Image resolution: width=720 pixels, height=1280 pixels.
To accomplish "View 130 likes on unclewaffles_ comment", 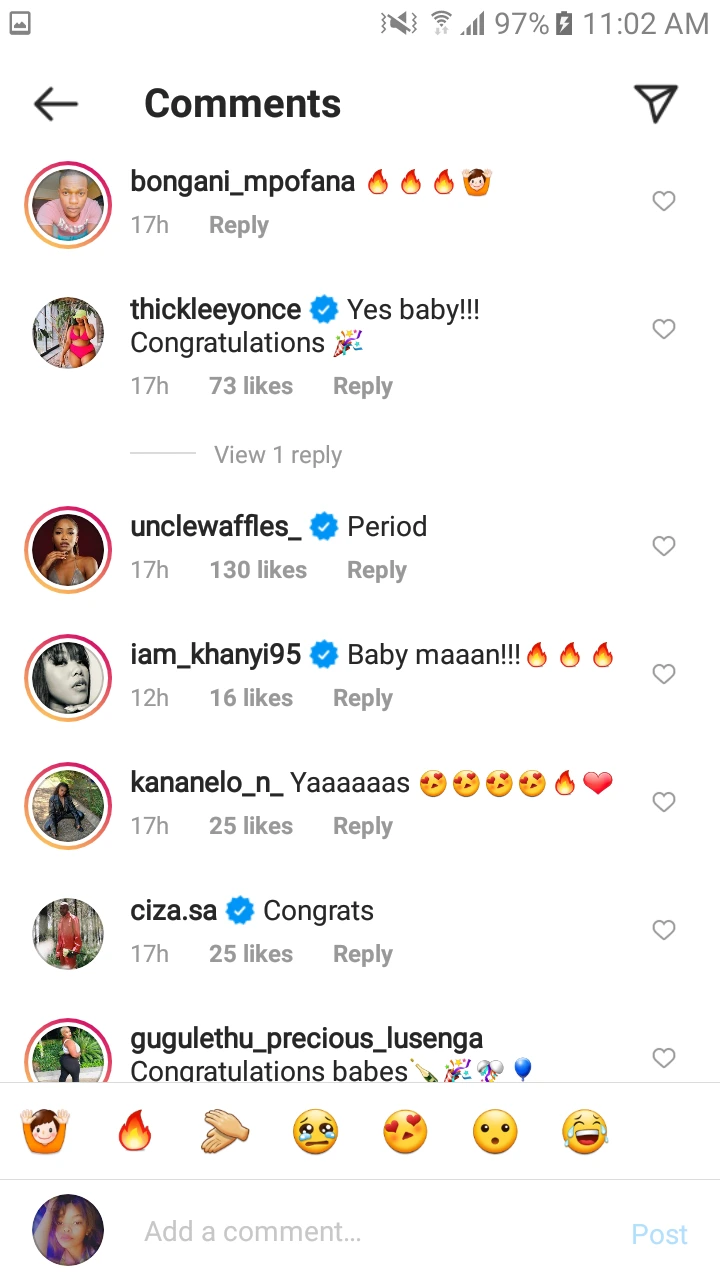I will [258, 570].
